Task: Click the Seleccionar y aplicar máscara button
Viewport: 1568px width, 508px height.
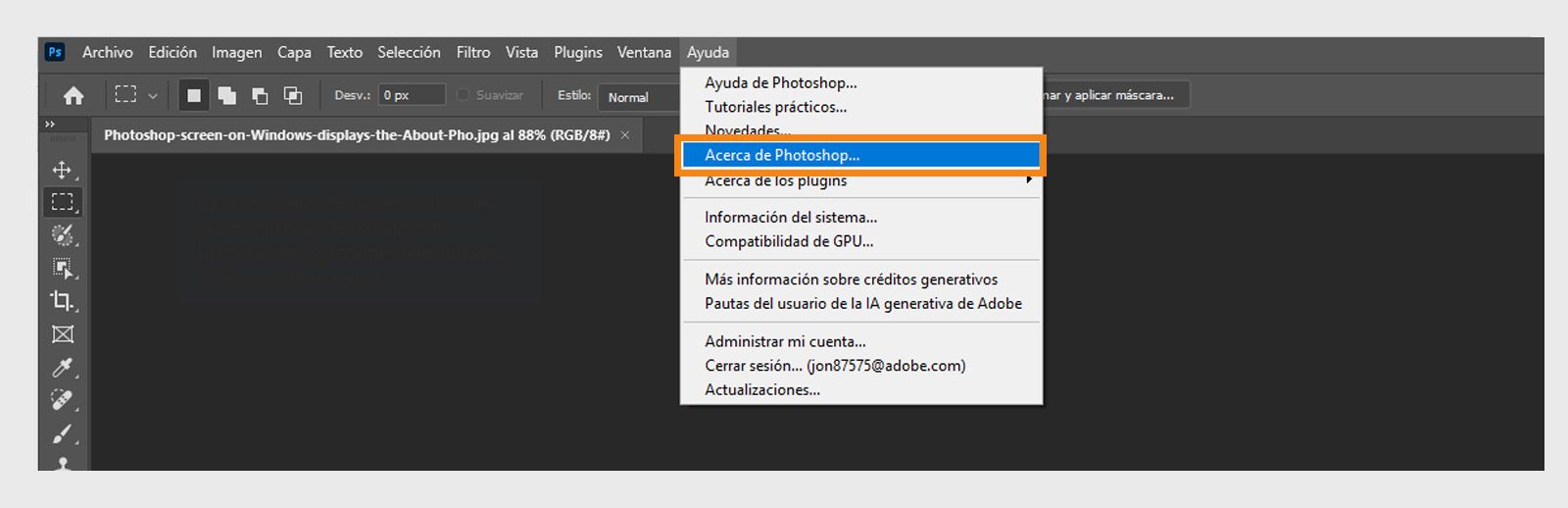Action: 1116,95
